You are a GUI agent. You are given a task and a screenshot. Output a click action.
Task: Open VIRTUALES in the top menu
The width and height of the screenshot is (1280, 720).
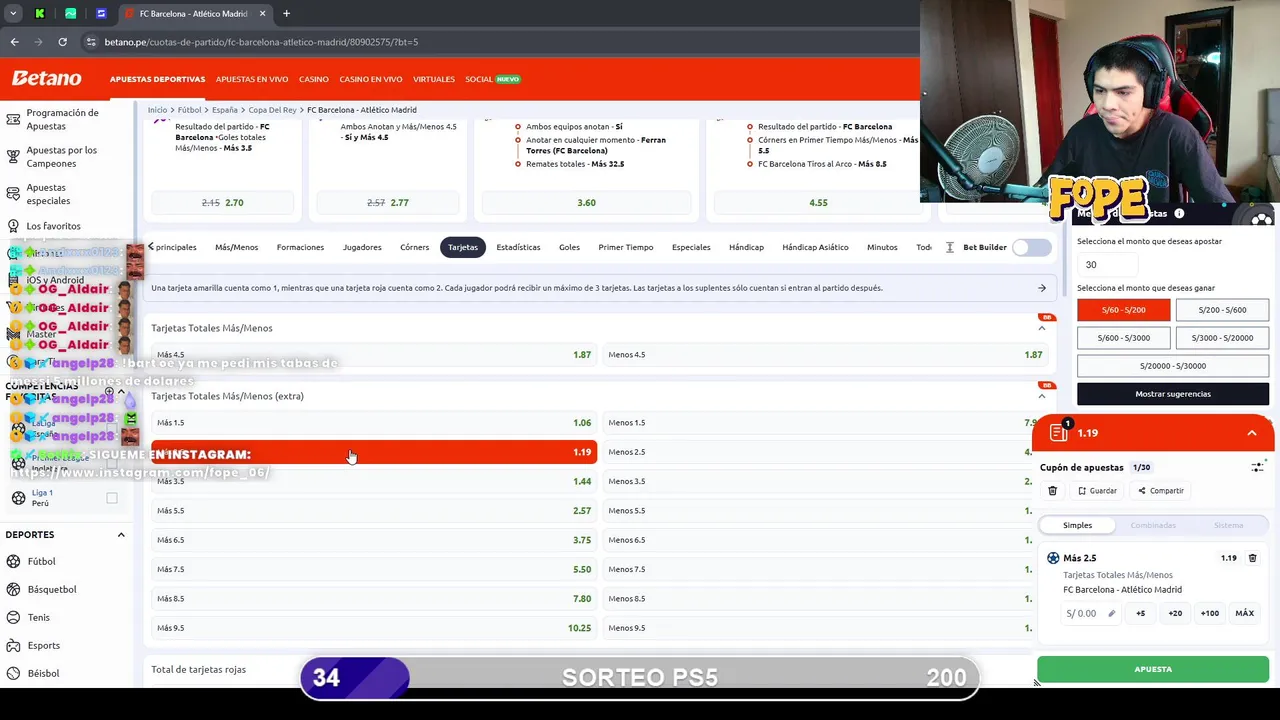click(x=434, y=79)
